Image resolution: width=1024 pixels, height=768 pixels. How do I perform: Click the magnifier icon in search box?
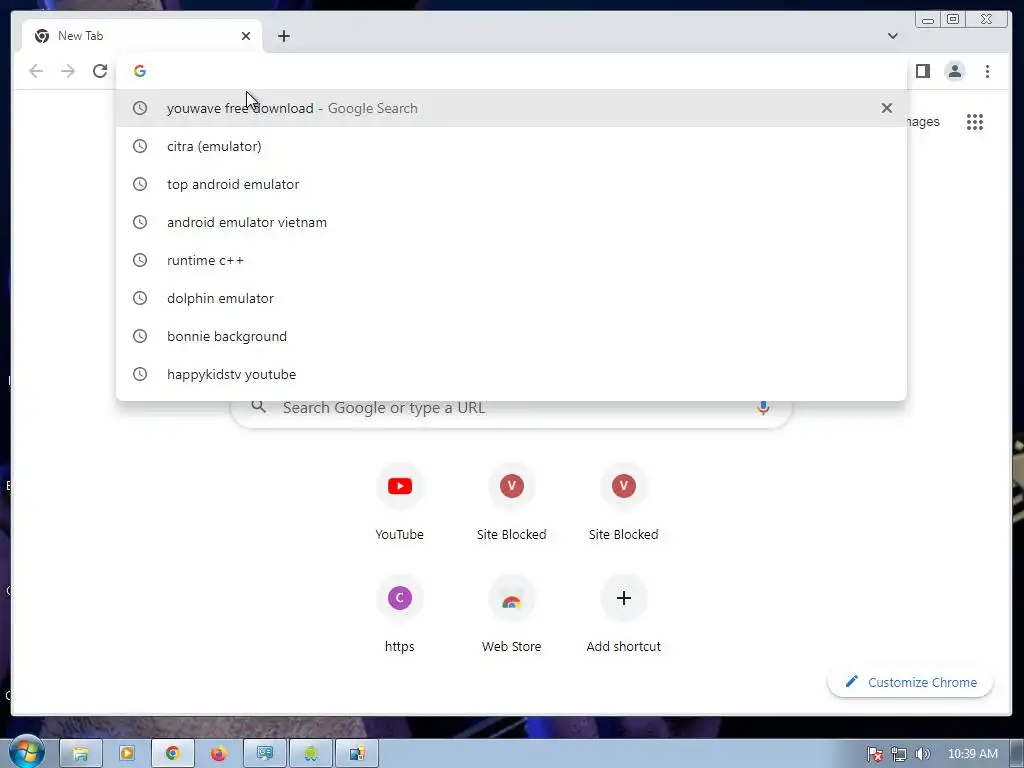click(x=259, y=407)
